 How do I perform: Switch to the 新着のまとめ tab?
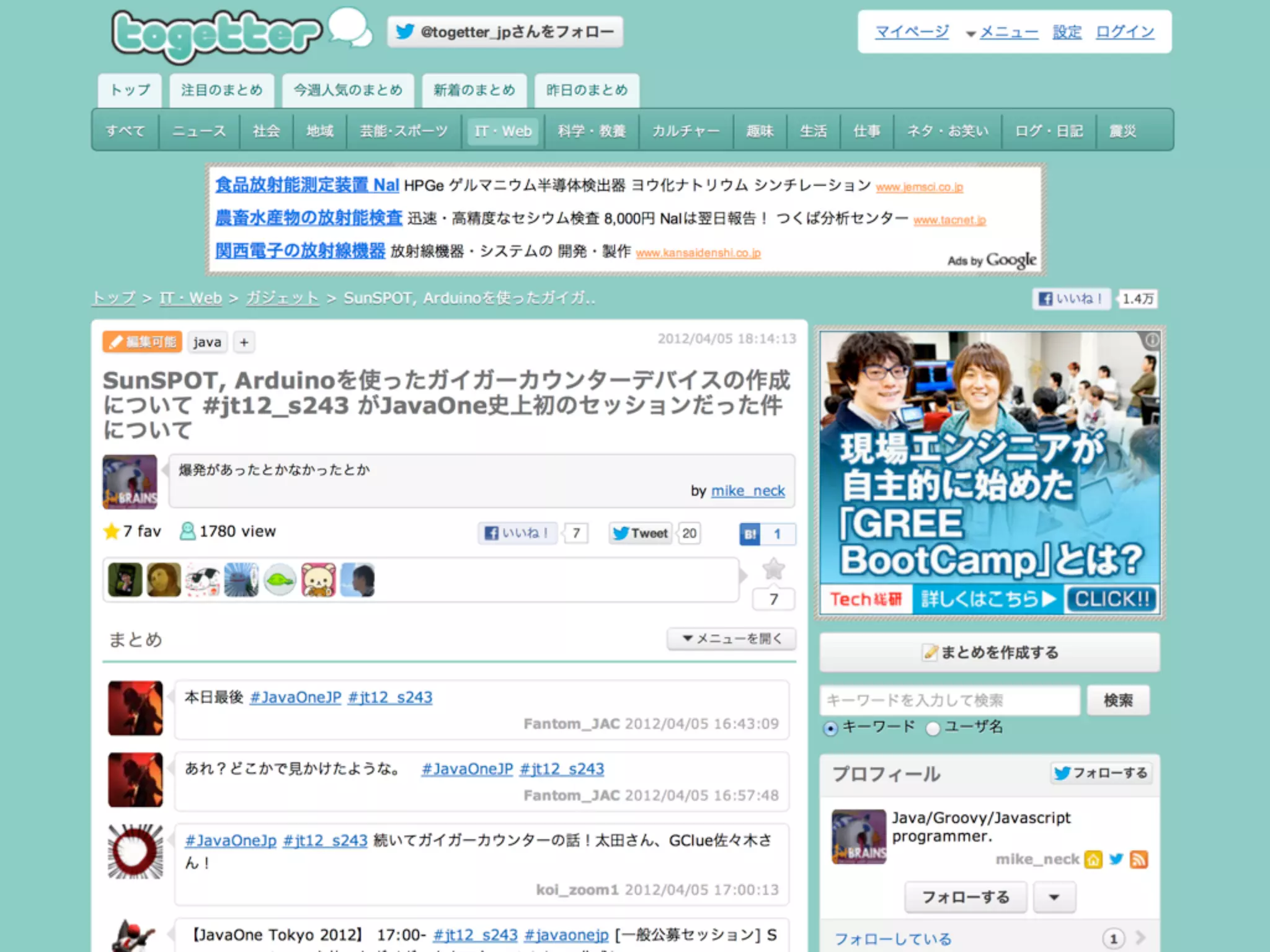[474, 90]
